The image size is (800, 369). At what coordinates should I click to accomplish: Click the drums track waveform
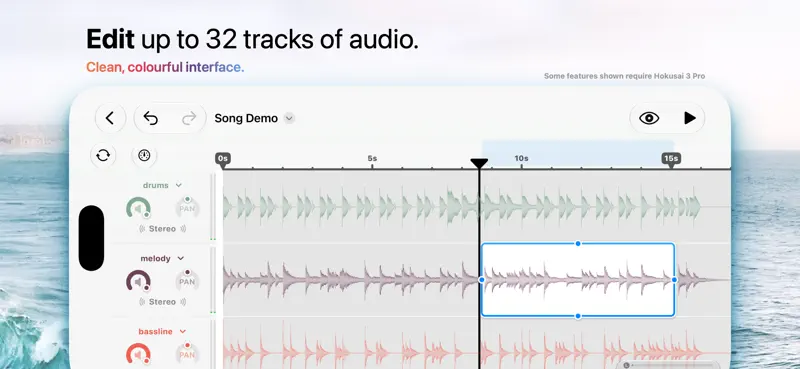tap(462, 207)
